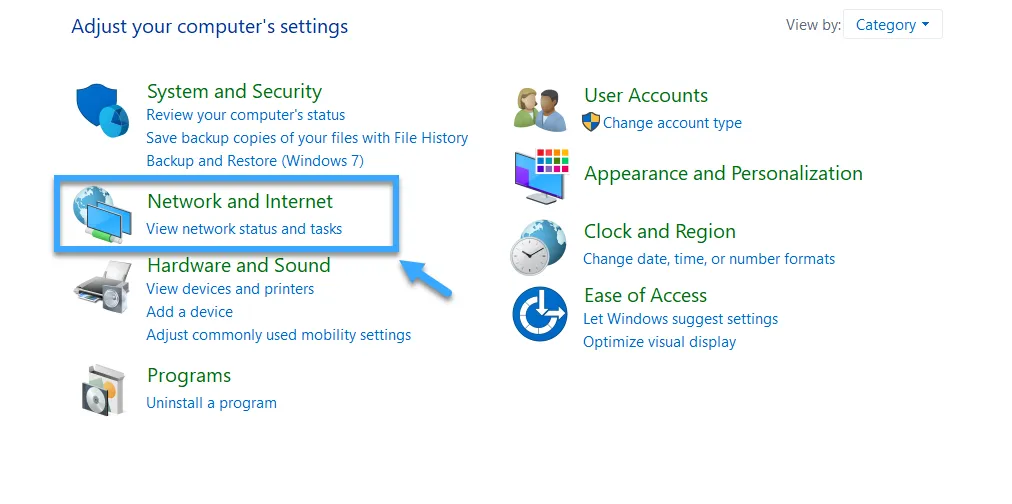
Task: Open the System and Security heading
Action: click(234, 92)
